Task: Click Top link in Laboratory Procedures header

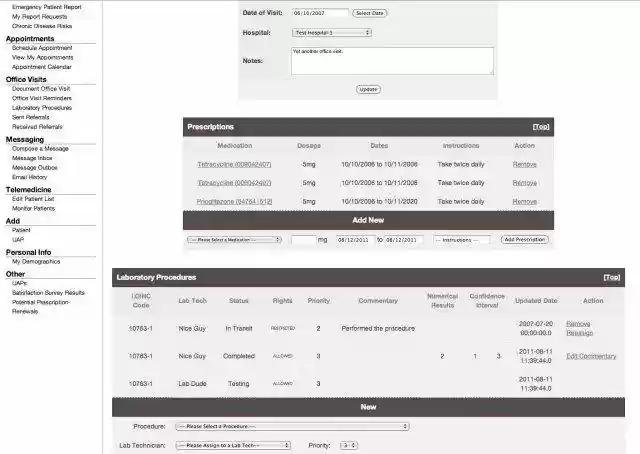Action: (611, 278)
